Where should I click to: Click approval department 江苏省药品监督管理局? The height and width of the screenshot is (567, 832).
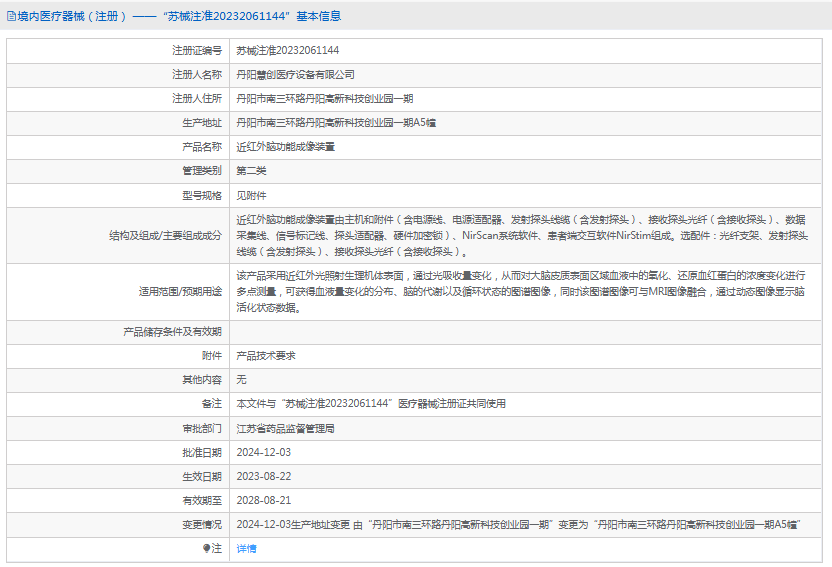285,429
